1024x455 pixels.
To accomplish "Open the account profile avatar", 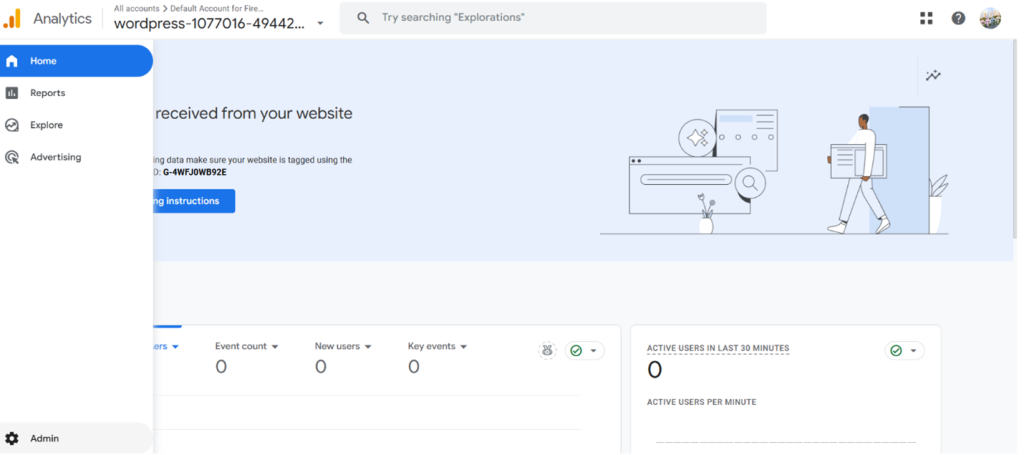I will [x=990, y=18].
